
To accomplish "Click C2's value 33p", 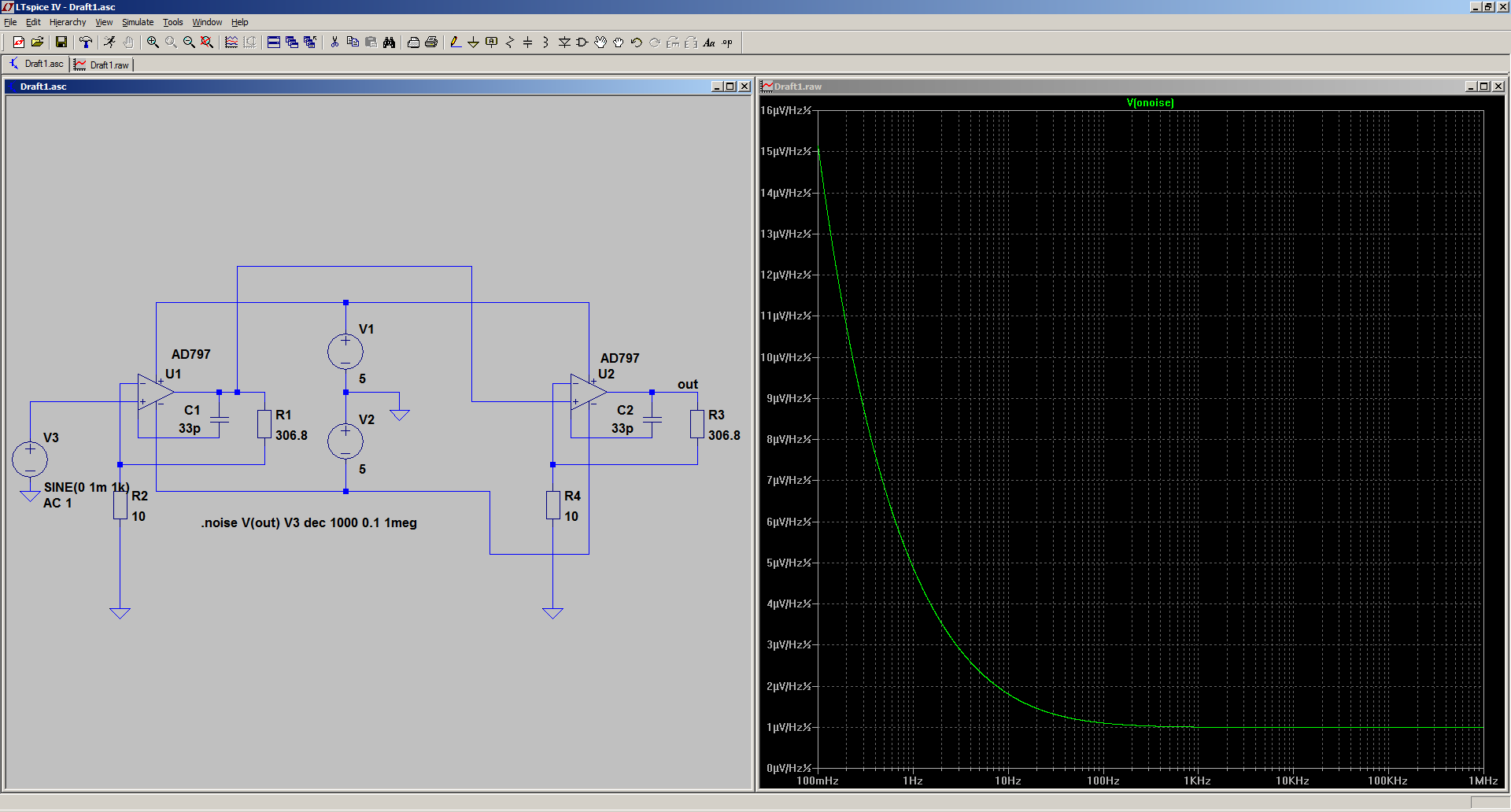I will pyautogui.click(x=622, y=428).
